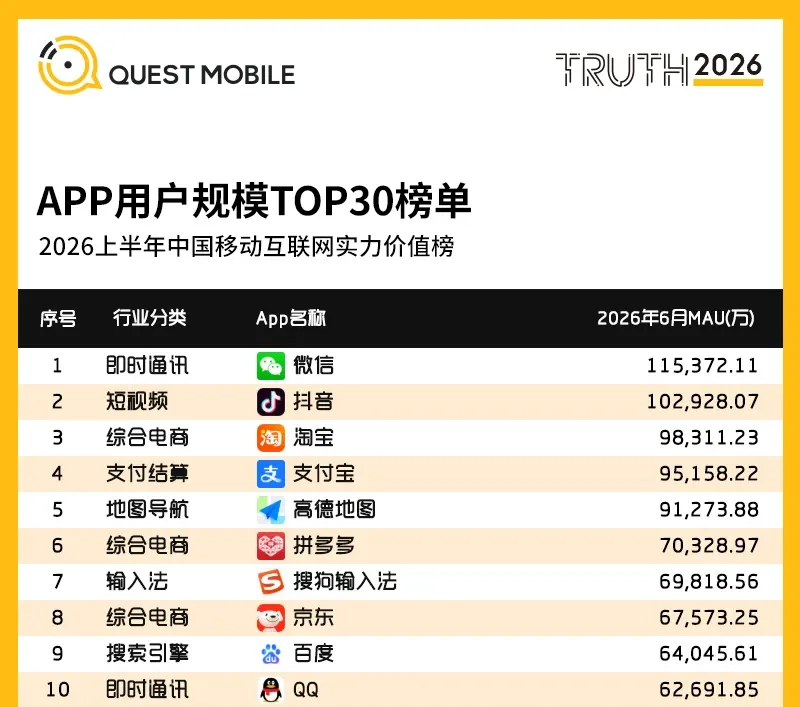Click the MAU value 102,928.07
Image resolution: width=800 pixels, height=707 pixels.
(703, 401)
